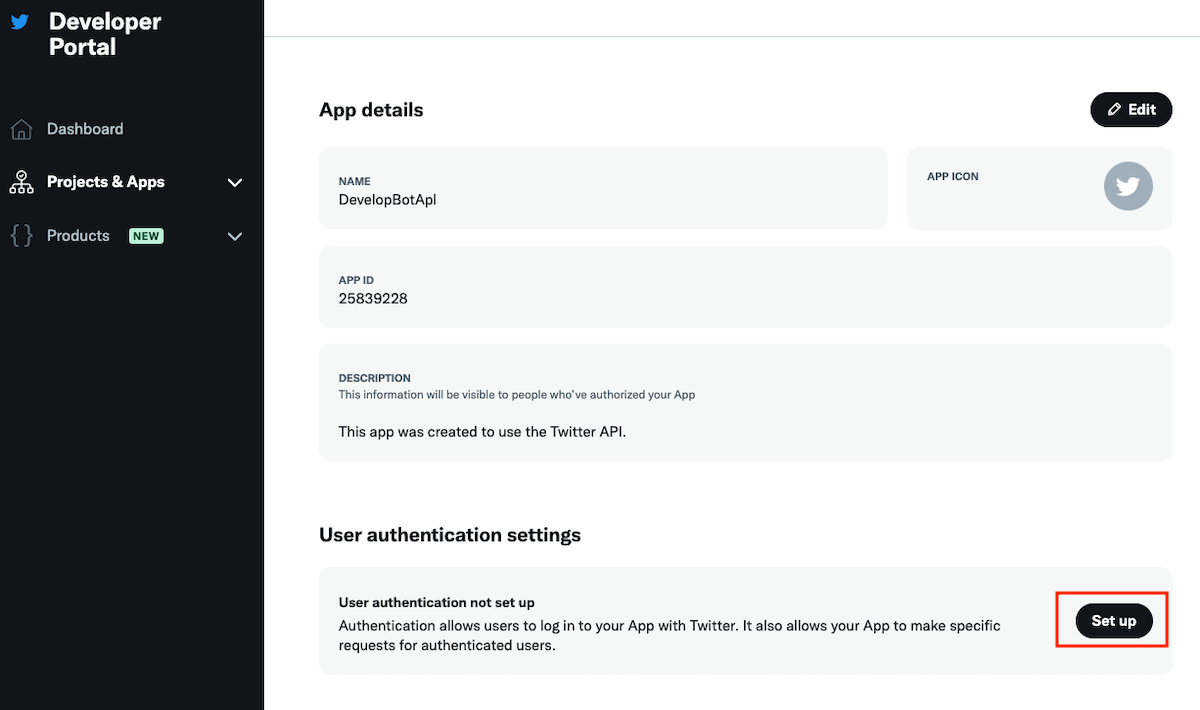Open Products from the sidebar navigation
This screenshot has height=710, width=1200.
point(77,235)
